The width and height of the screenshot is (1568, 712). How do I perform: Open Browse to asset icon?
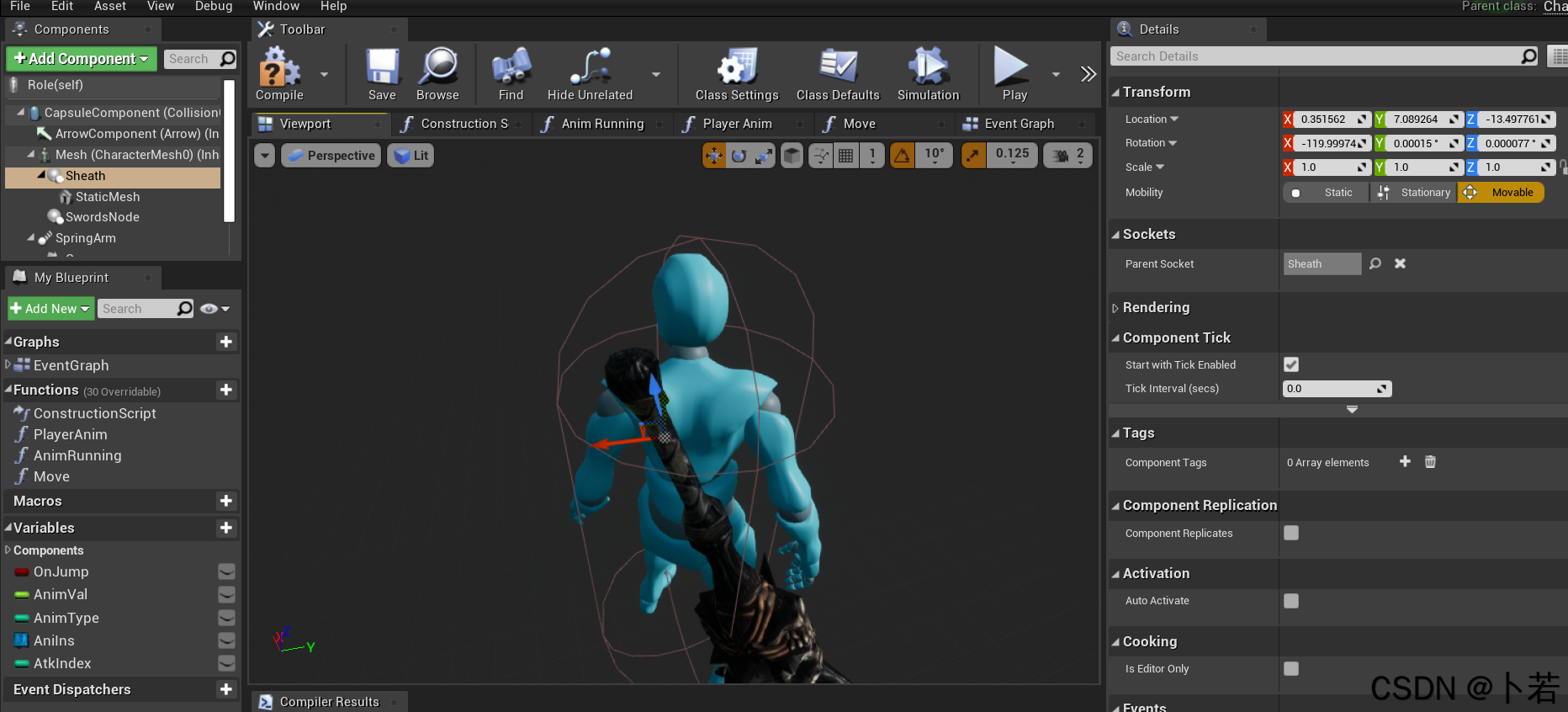(438, 66)
